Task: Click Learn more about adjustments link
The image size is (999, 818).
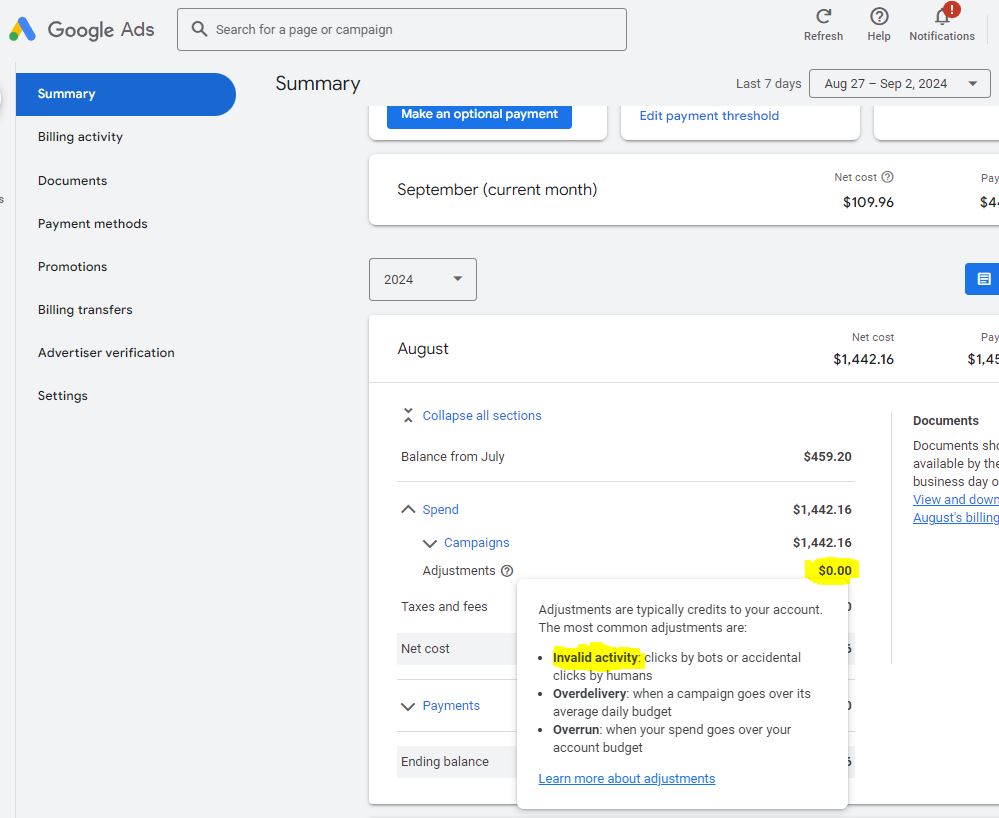Action: coord(627,779)
